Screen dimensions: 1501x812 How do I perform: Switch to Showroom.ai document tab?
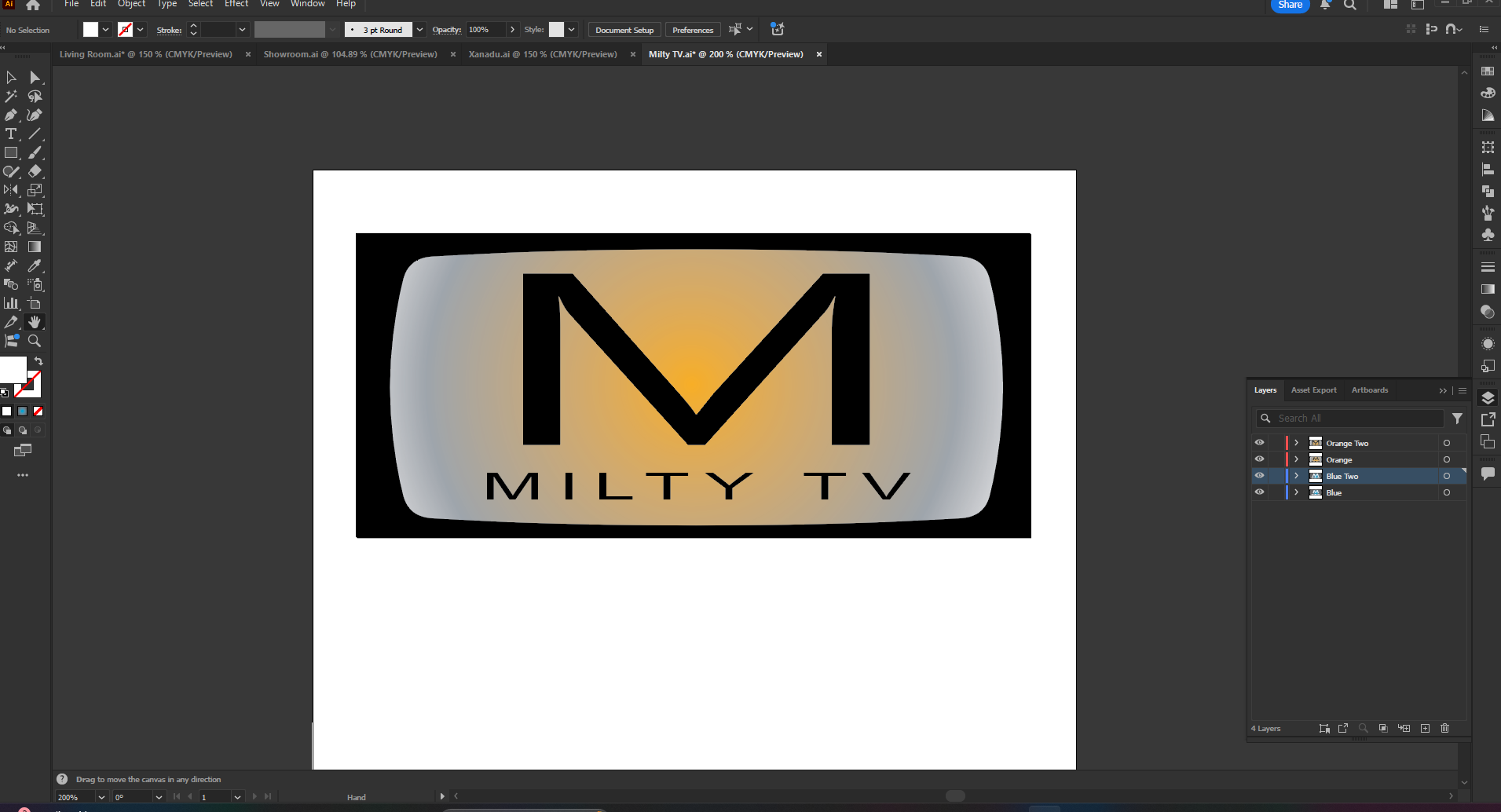click(350, 54)
